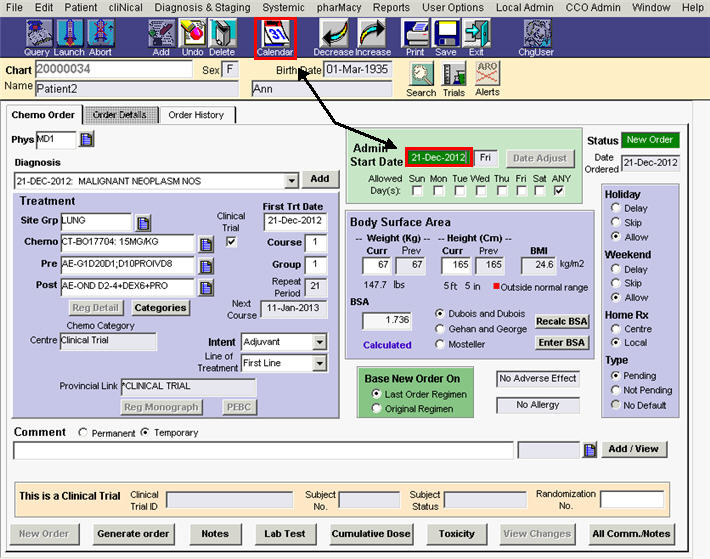
Task: Open the Patient menu
Action: point(81,7)
